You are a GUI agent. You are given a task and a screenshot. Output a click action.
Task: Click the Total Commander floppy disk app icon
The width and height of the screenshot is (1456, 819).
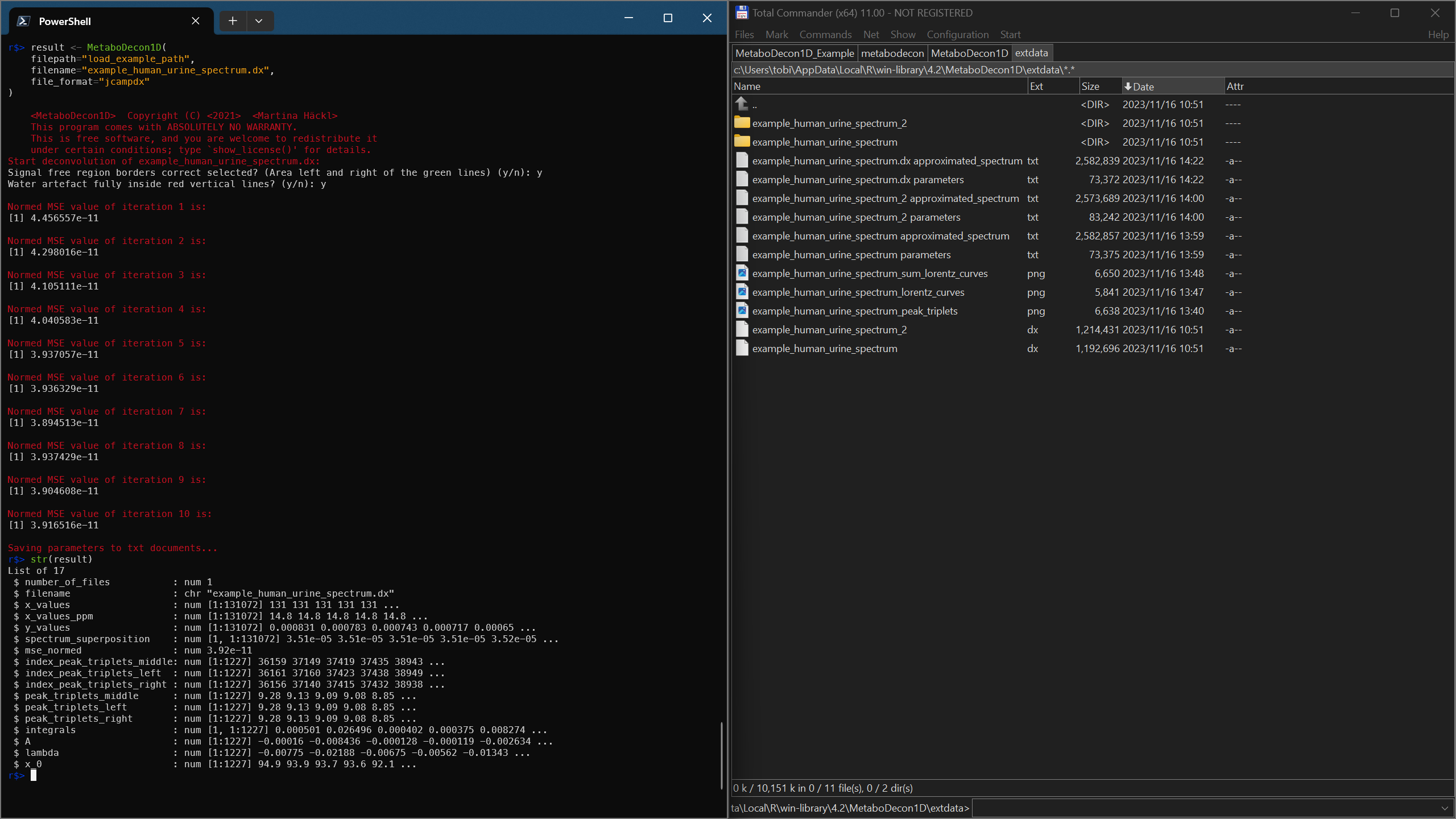pos(742,13)
